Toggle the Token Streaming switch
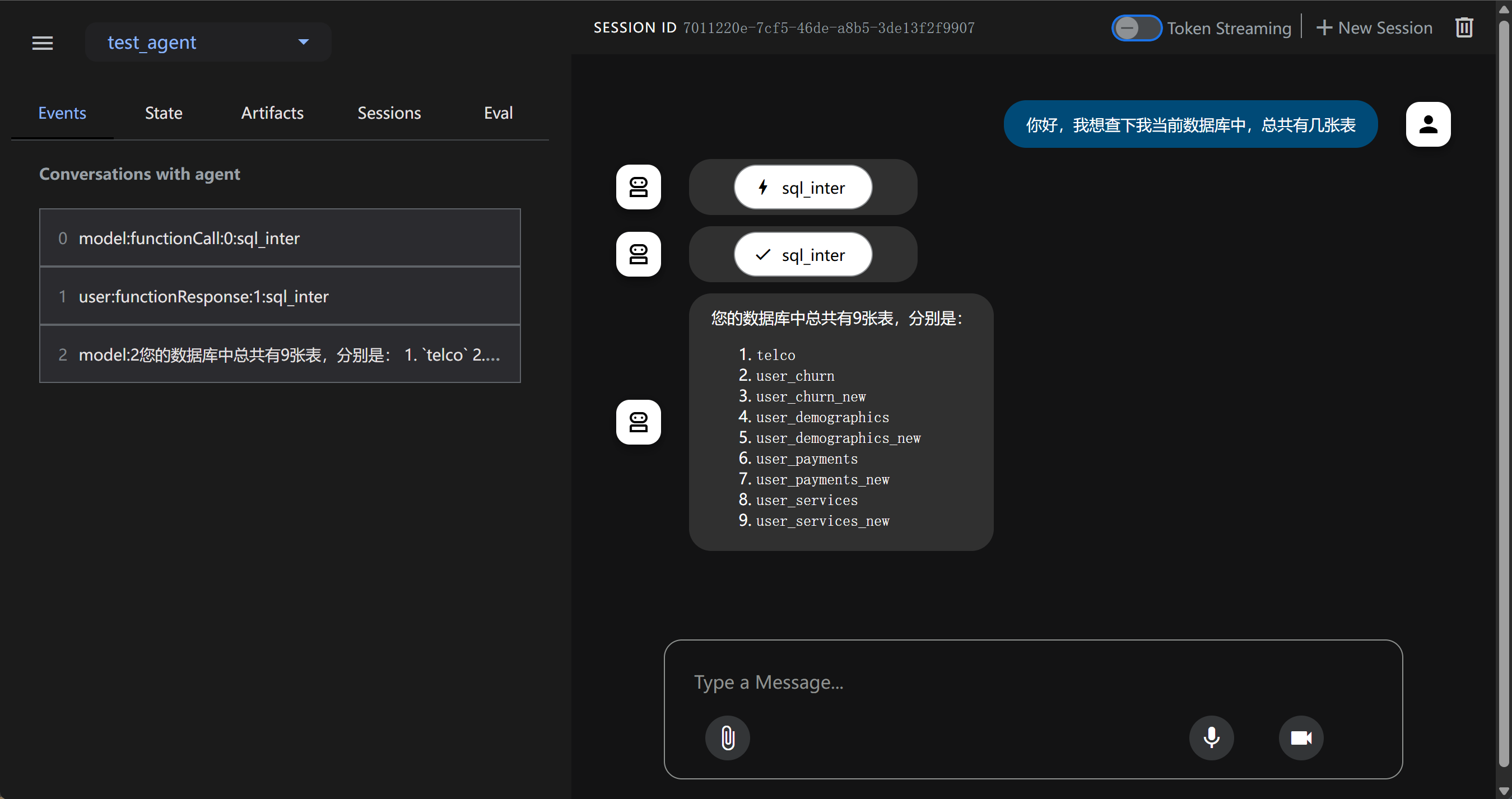Viewport: 1512px width, 799px height. click(1136, 28)
